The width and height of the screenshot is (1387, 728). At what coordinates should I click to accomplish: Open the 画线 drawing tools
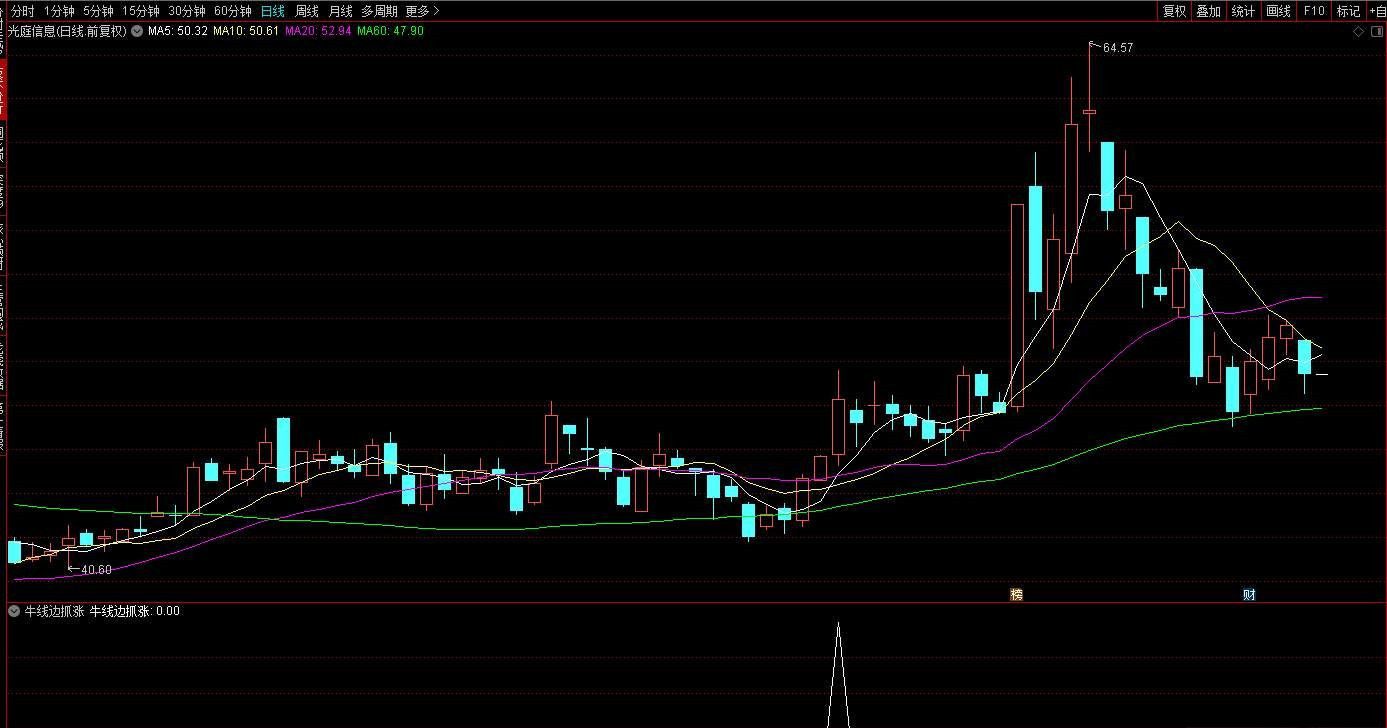click(1278, 11)
